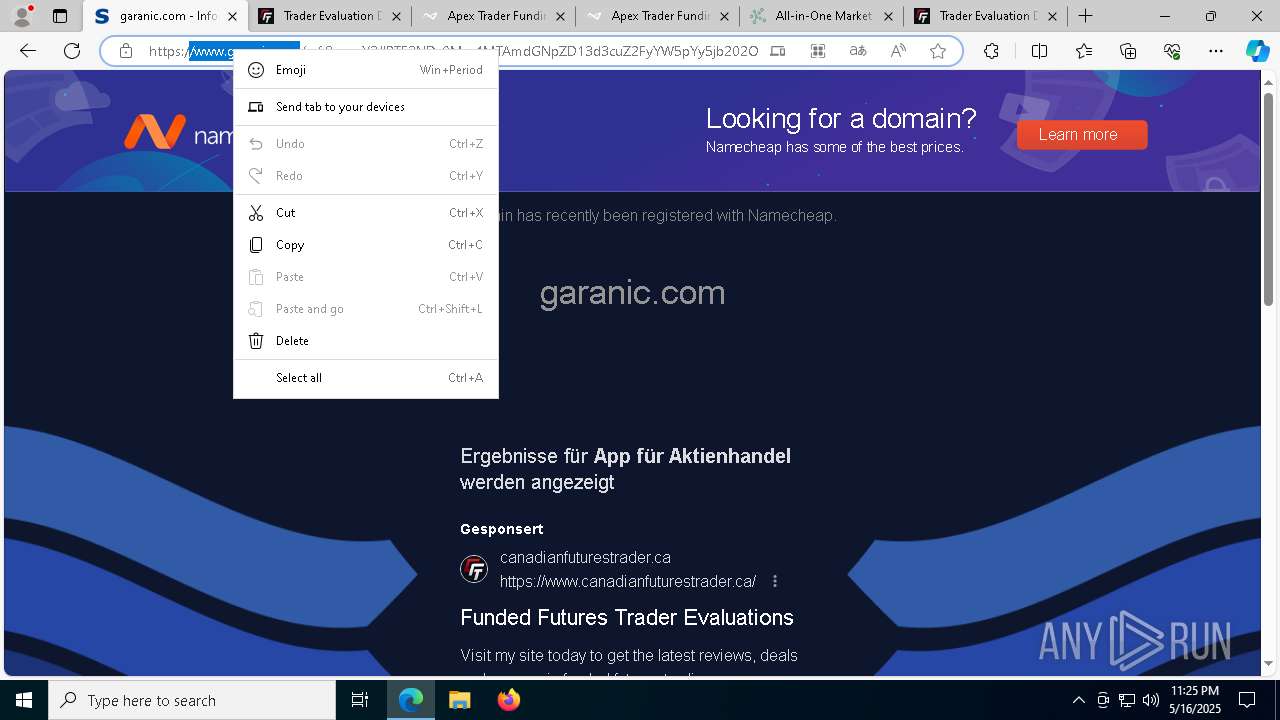
Task: Open Funded Futures Trader Evaluations headline
Action: pyautogui.click(x=627, y=618)
